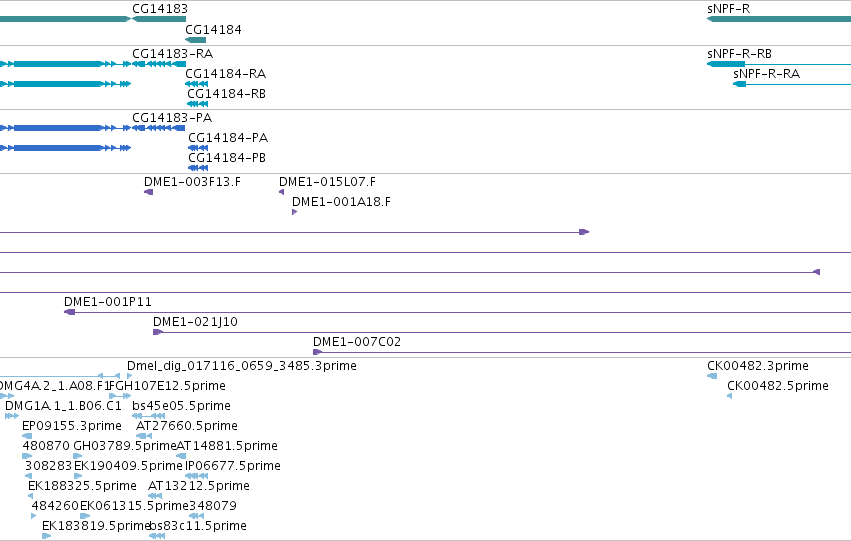851x541 pixels.
Task: Click the DME1-003F13.F purple arrowhead
Action: tap(149, 192)
